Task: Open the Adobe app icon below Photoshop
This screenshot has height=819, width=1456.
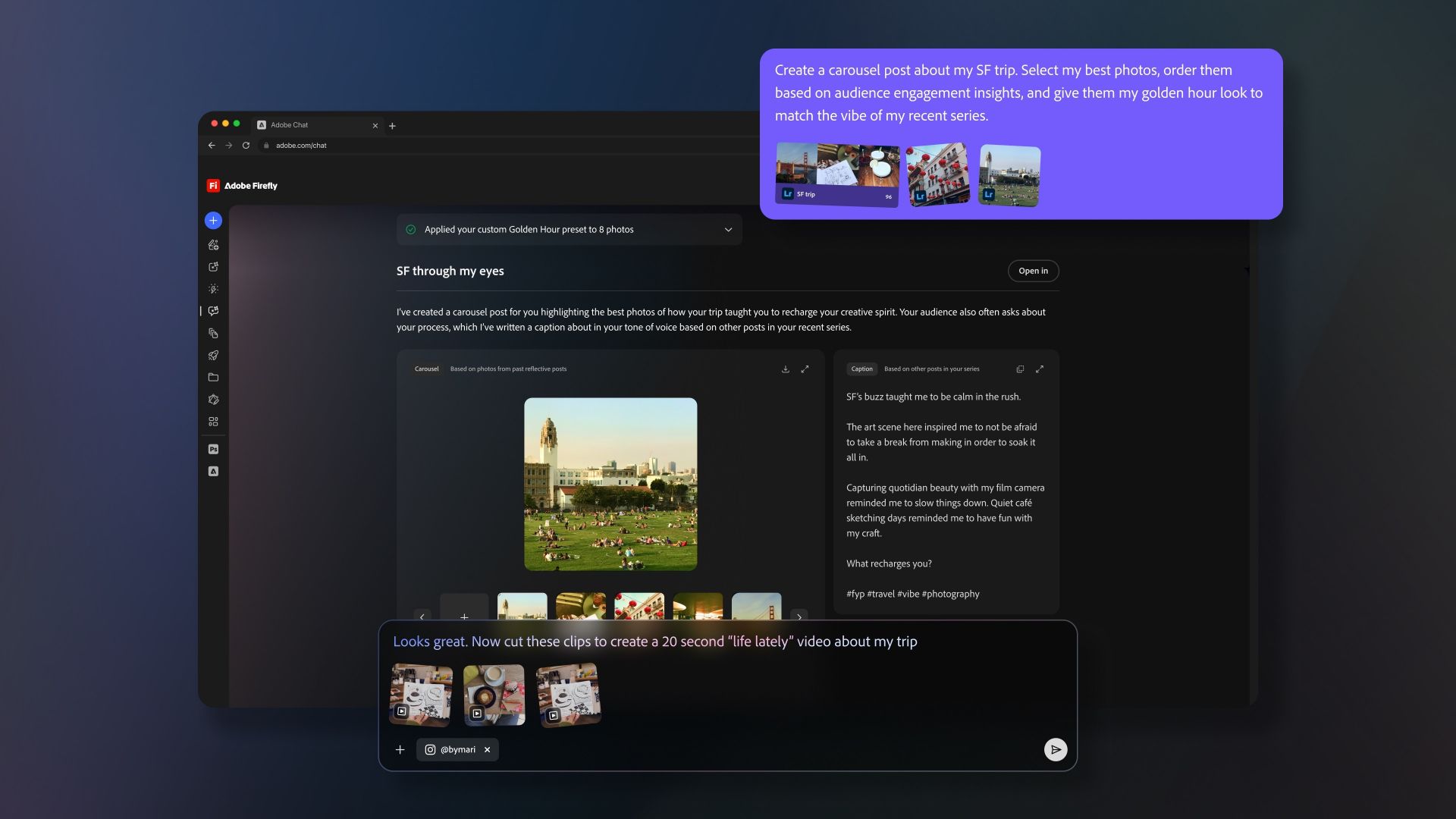Action: click(213, 471)
